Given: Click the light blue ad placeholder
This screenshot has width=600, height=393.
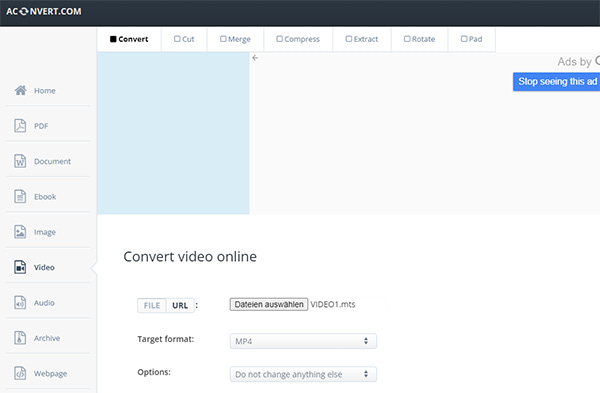Looking at the screenshot, I should pyautogui.click(x=173, y=133).
